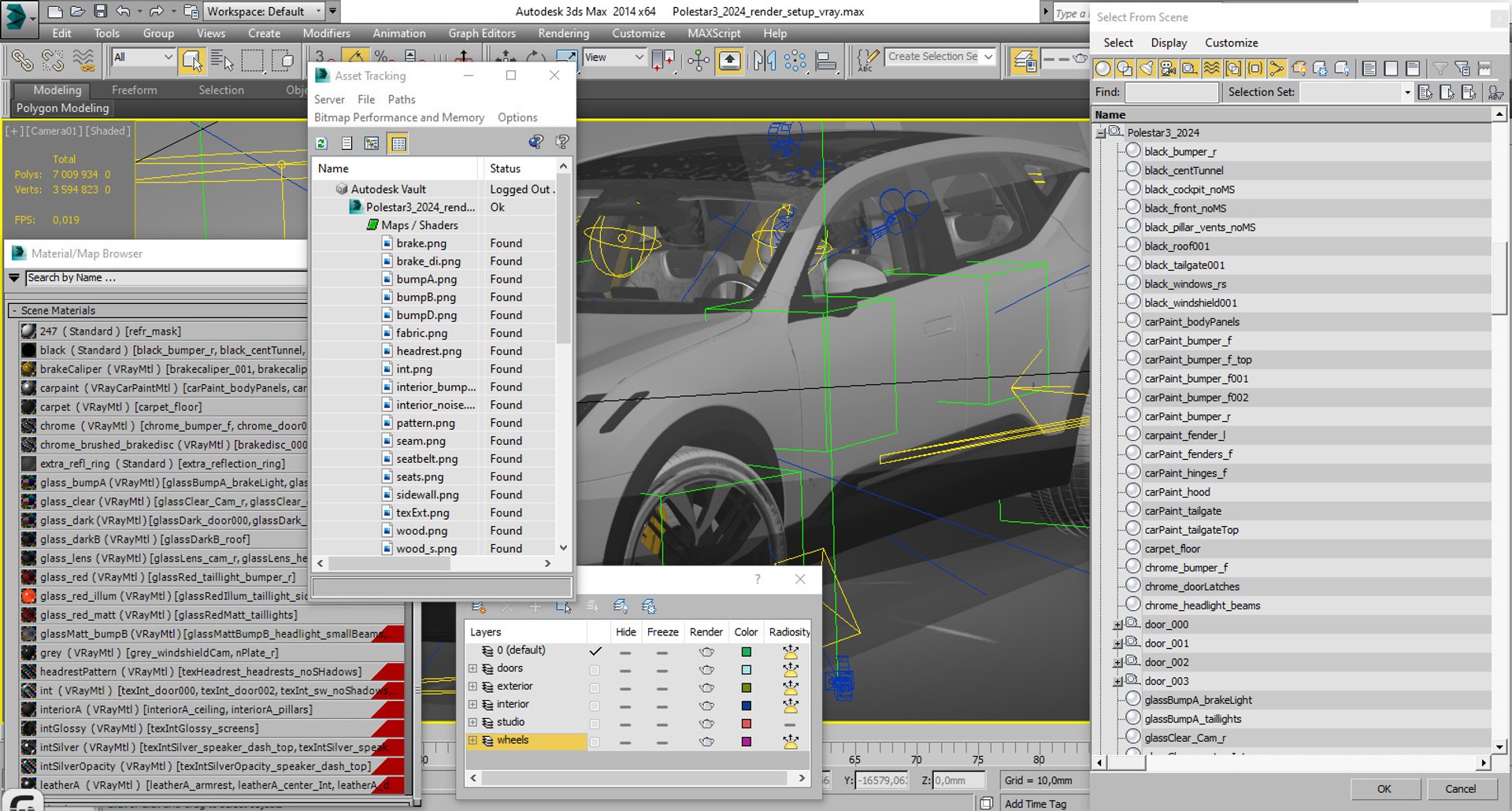Open Edit Named Selection Sets
Image resolution: width=1512 pixels, height=811 pixels.
(x=867, y=60)
